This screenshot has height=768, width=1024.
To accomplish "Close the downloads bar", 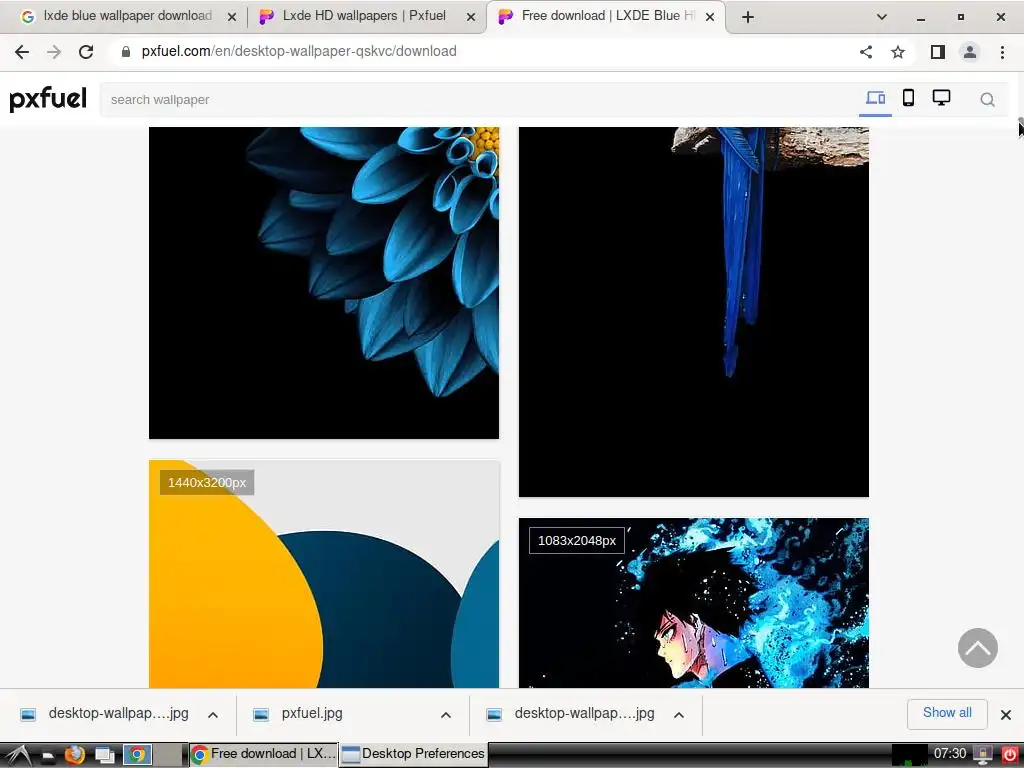I will (x=1006, y=714).
